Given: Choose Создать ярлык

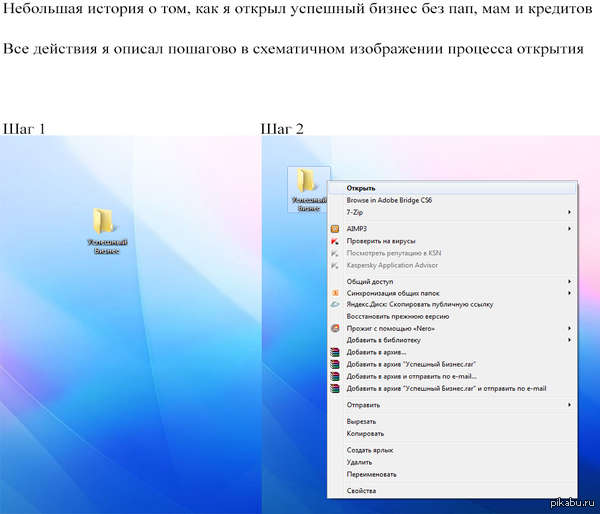Looking at the screenshot, I should (452, 450).
